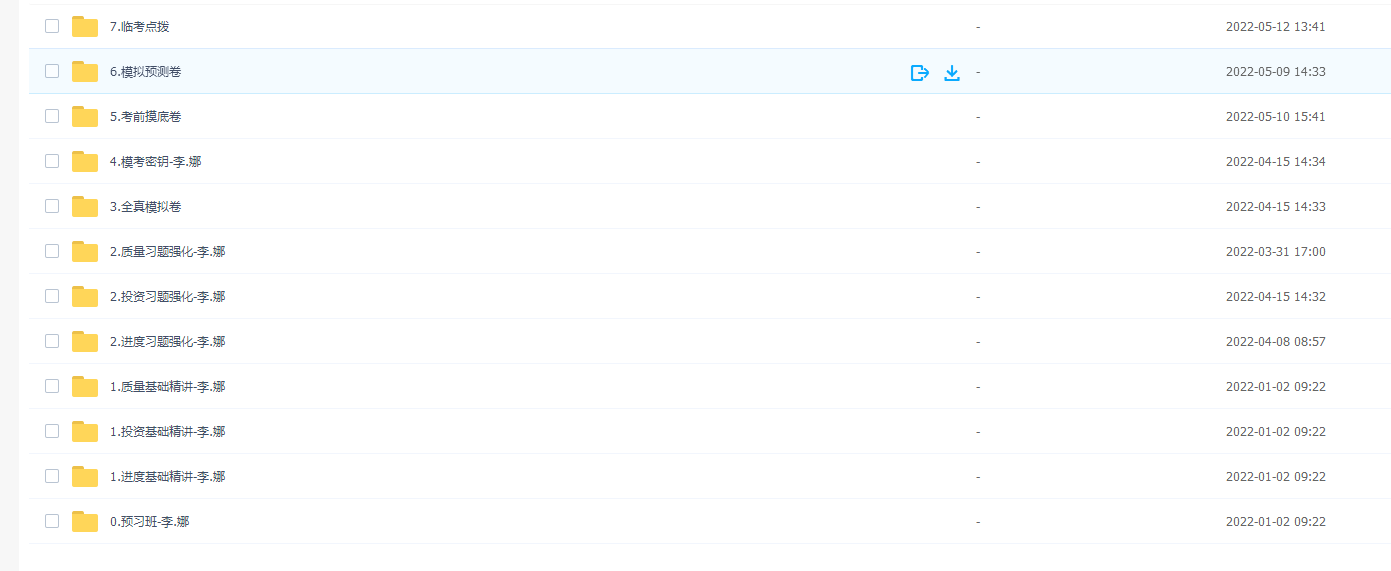
Task: Toggle the 1.质量基础精讲-李.娜 checkbox
Action: pyautogui.click(x=52, y=386)
